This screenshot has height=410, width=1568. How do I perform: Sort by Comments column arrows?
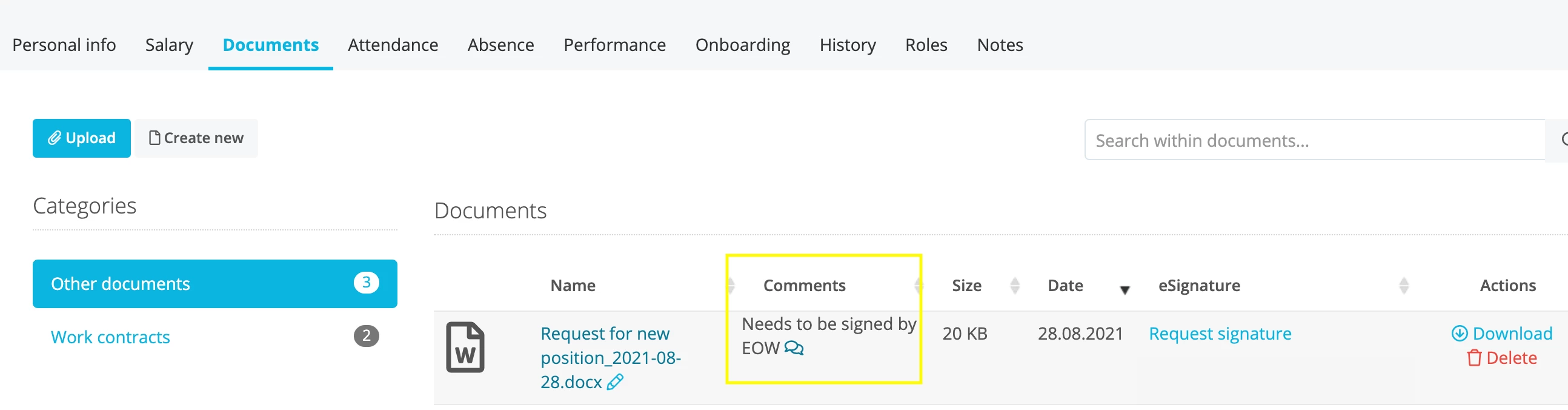coord(919,285)
